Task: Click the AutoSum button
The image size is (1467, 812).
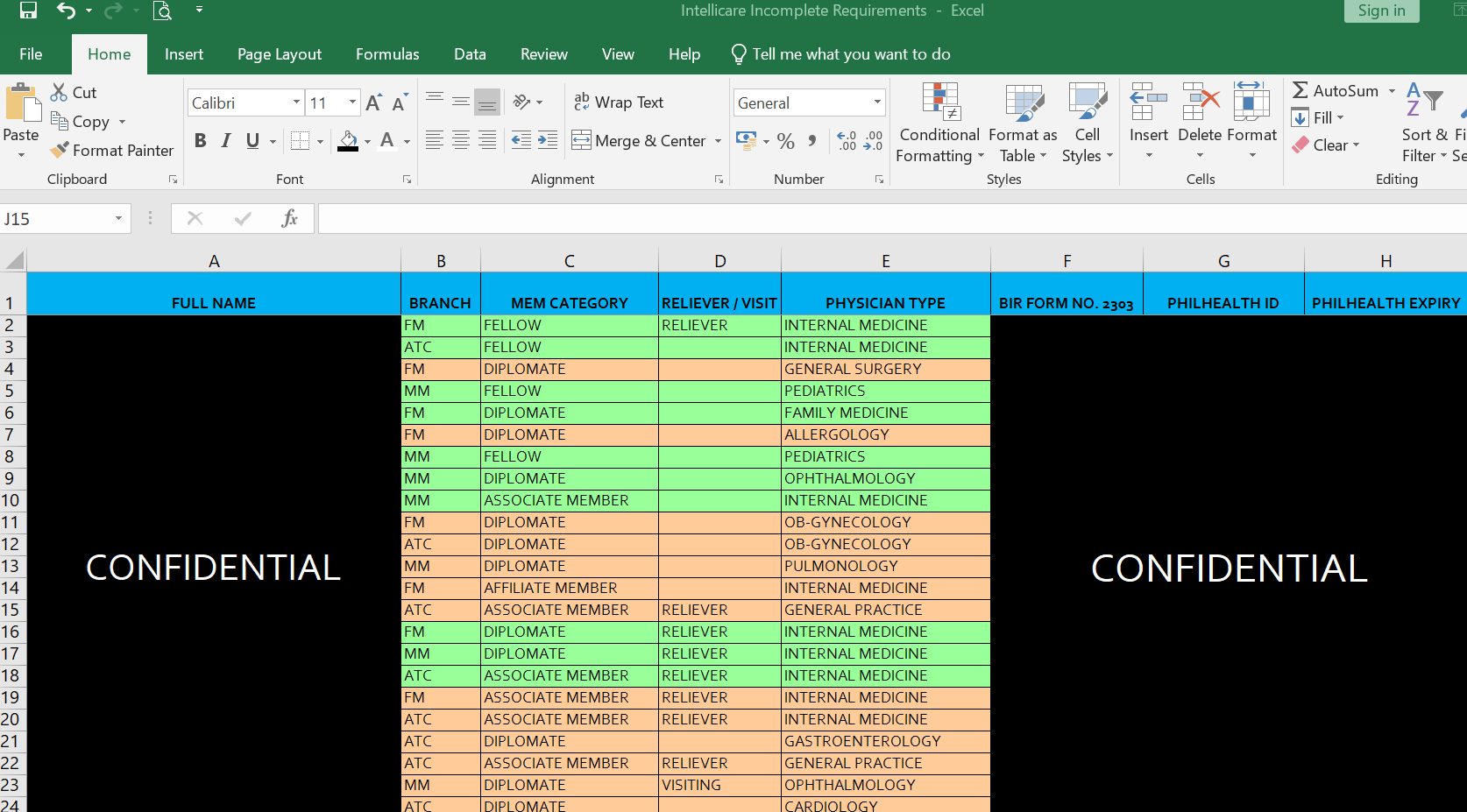Action: pyautogui.click(x=1336, y=90)
